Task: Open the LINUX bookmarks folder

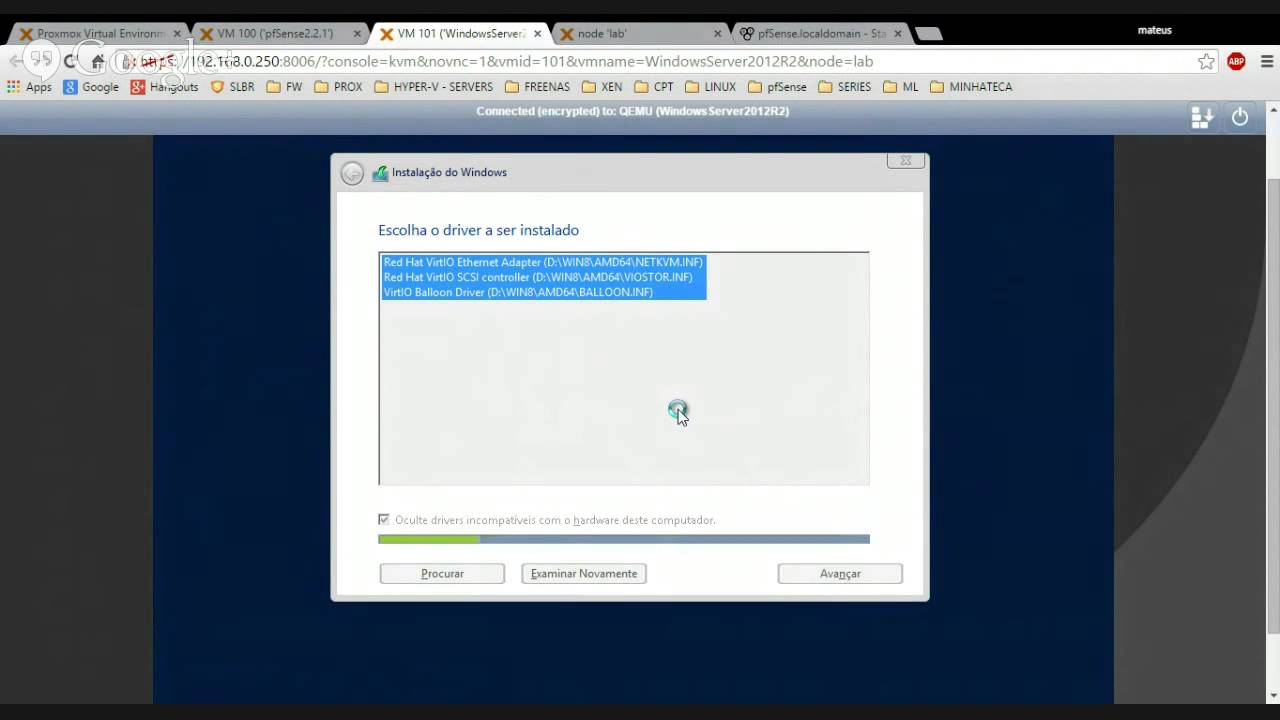Action: pyautogui.click(x=709, y=87)
